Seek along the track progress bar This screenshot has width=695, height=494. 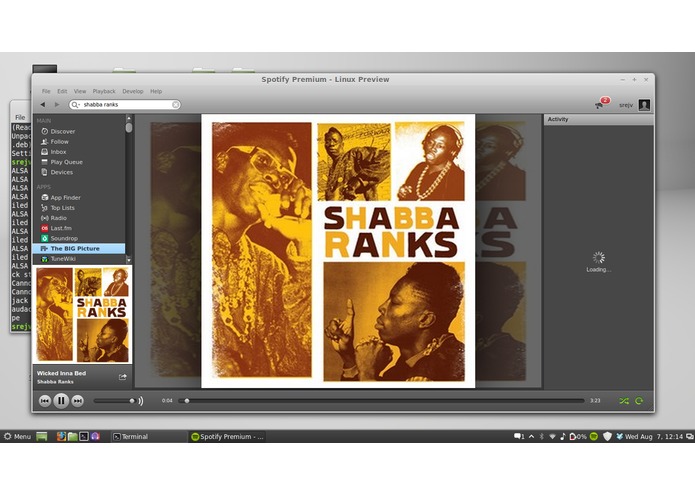click(x=381, y=401)
